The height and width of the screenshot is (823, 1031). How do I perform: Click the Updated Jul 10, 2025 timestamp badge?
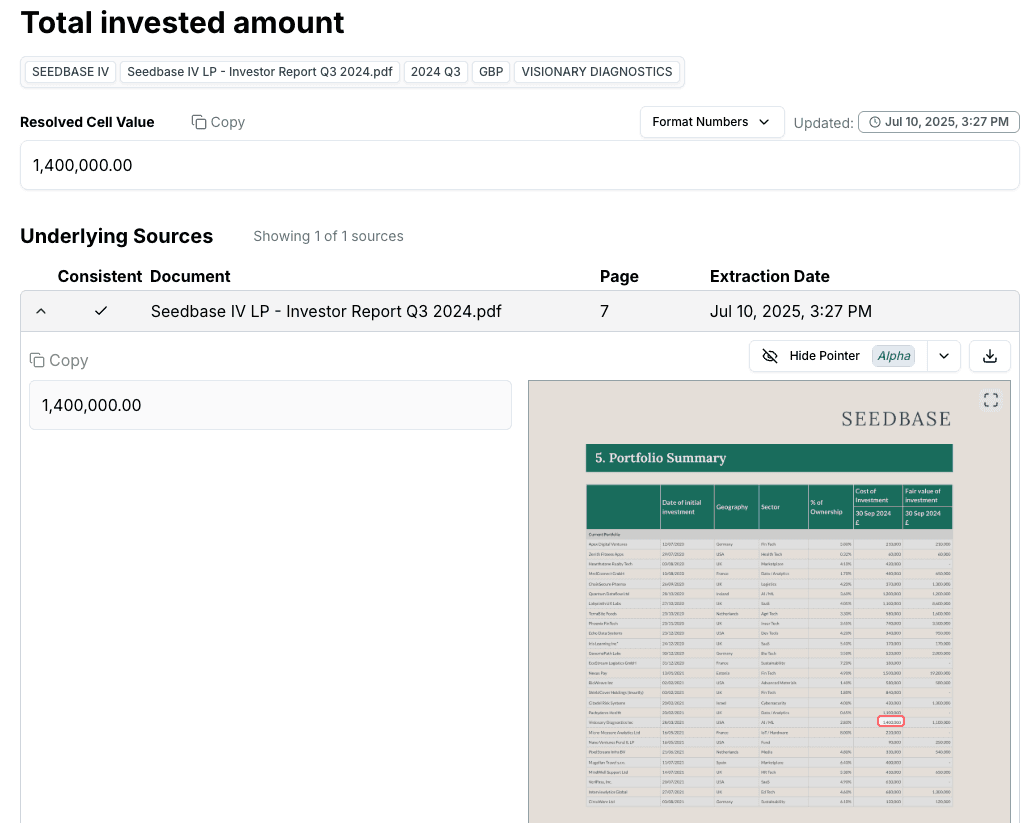[938, 122]
